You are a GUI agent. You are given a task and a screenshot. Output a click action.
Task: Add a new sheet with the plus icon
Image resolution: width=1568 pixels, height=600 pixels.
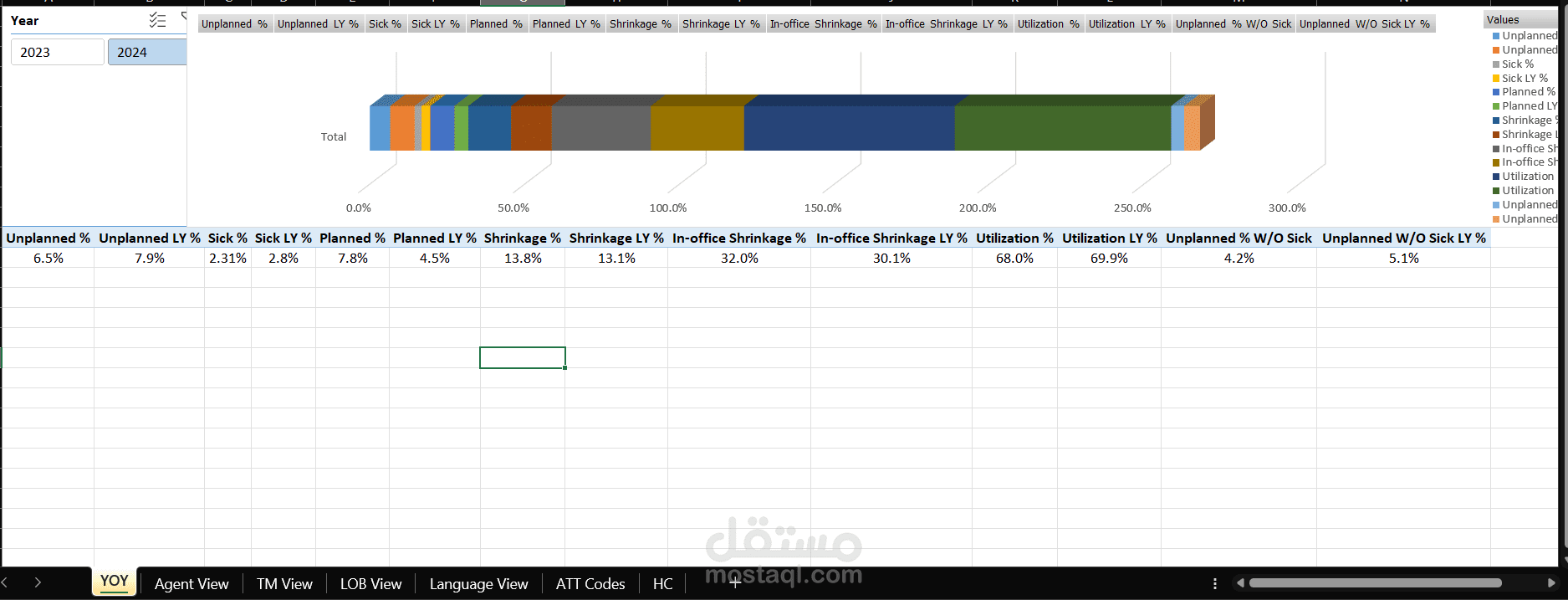click(735, 583)
